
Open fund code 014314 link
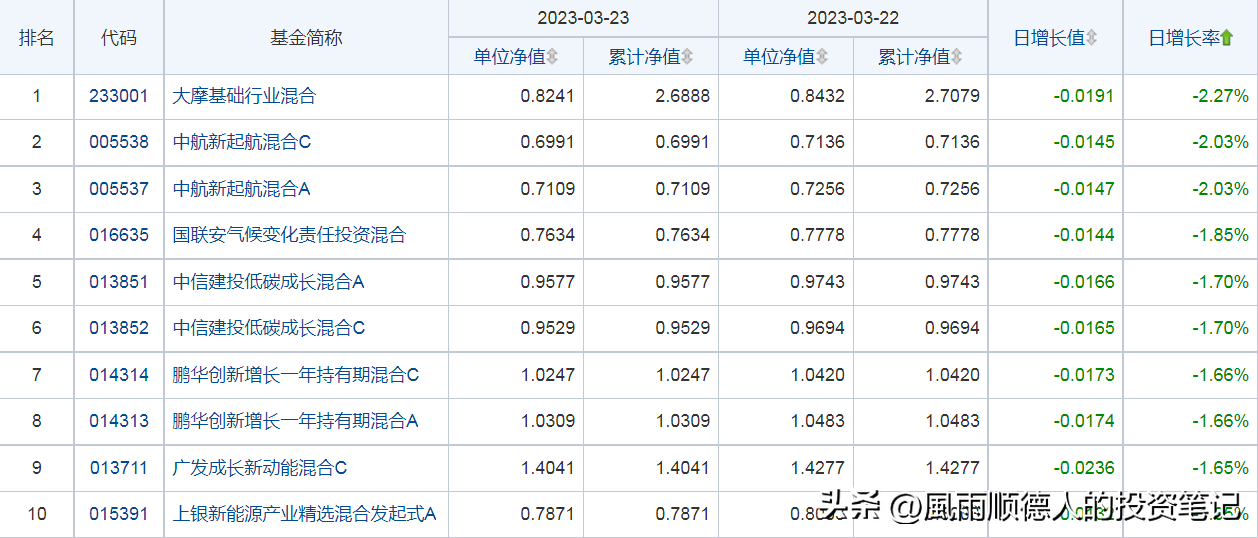coord(119,375)
